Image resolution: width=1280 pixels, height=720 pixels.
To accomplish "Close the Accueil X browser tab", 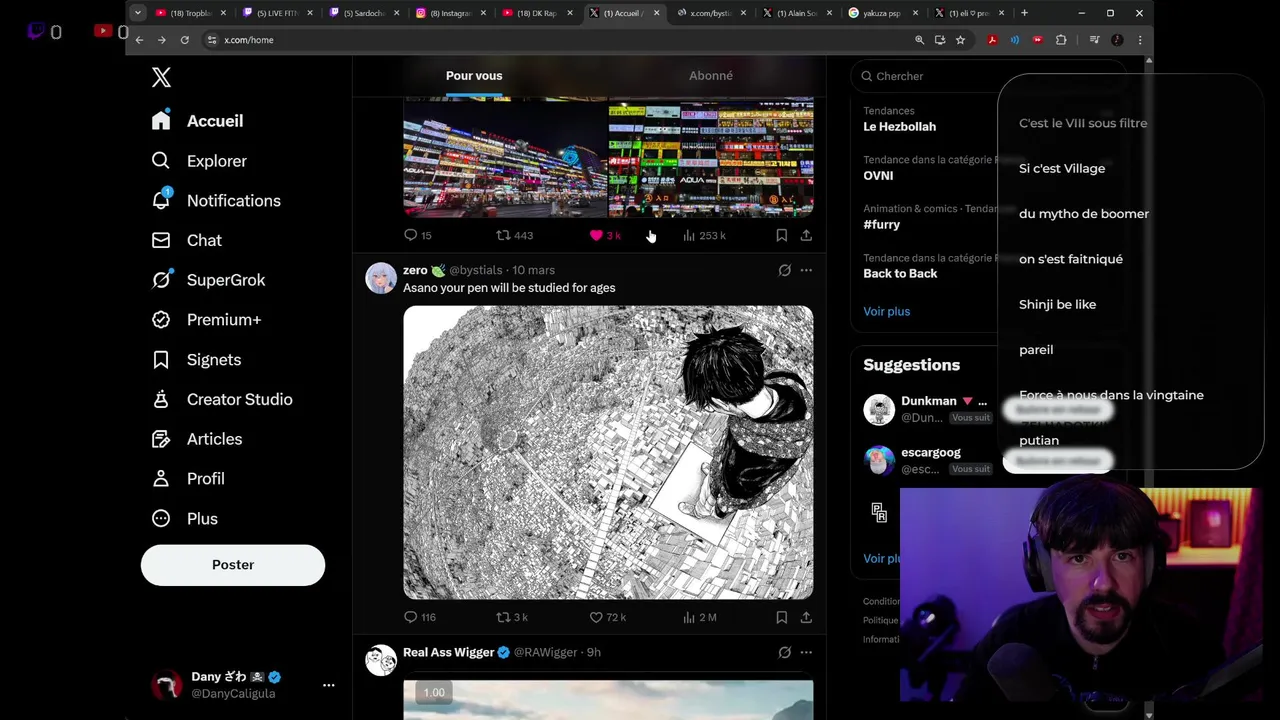I will click(656, 13).
